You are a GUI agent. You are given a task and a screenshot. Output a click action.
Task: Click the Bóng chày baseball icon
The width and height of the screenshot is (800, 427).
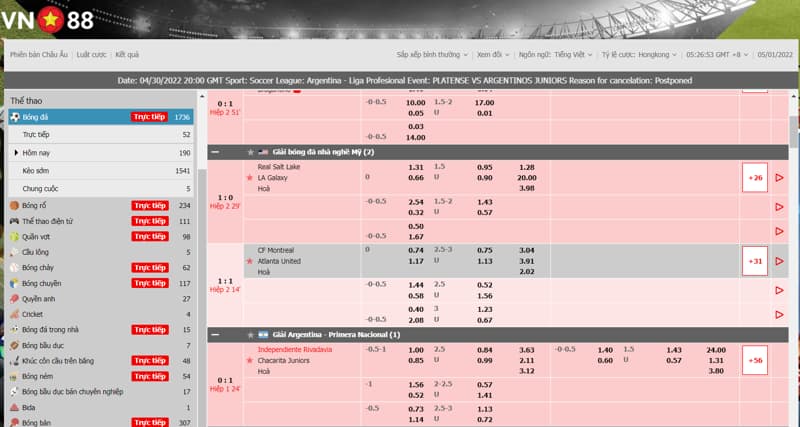coord(14,268)
